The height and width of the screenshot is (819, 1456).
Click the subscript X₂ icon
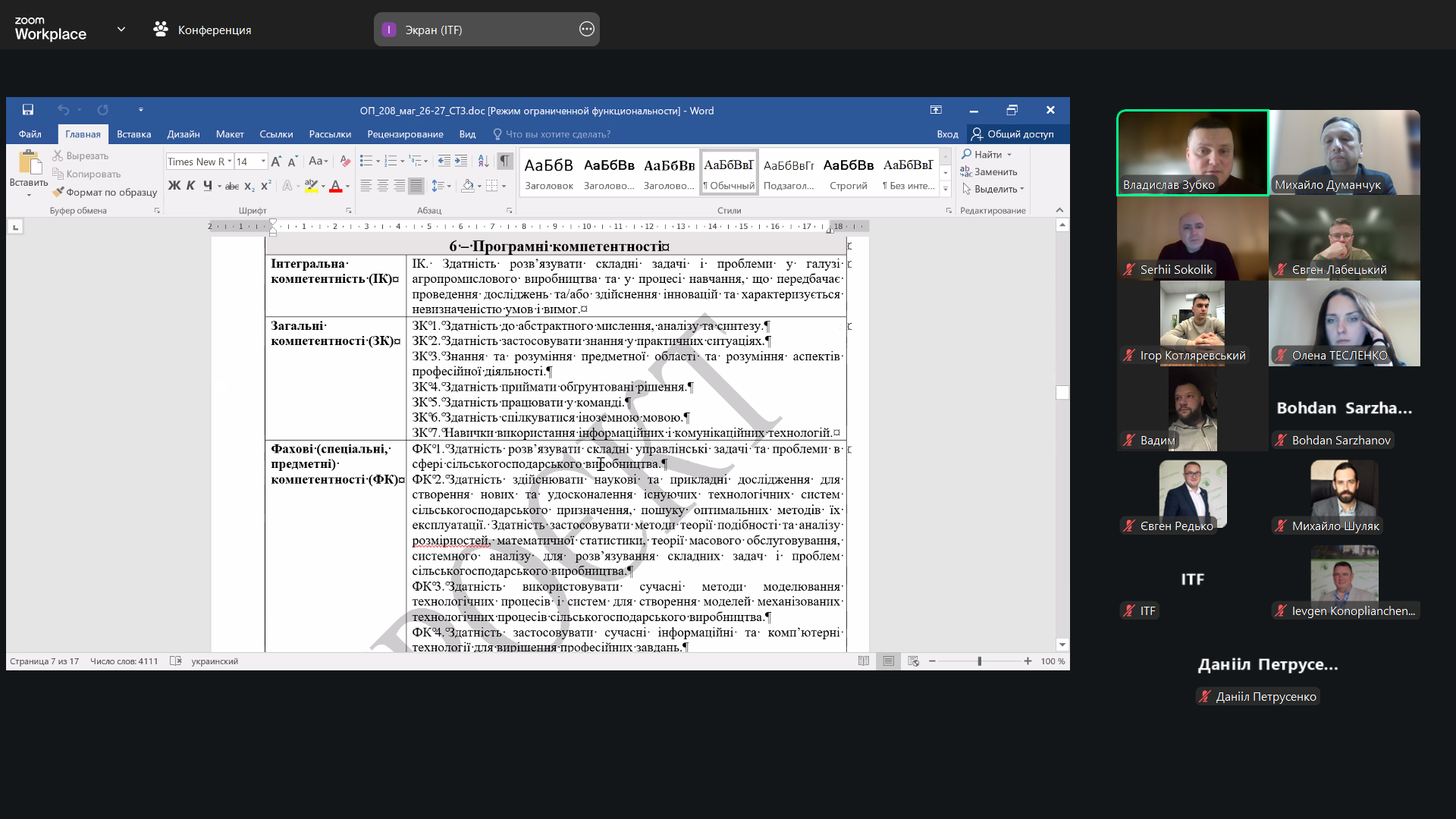click(249, 186)
